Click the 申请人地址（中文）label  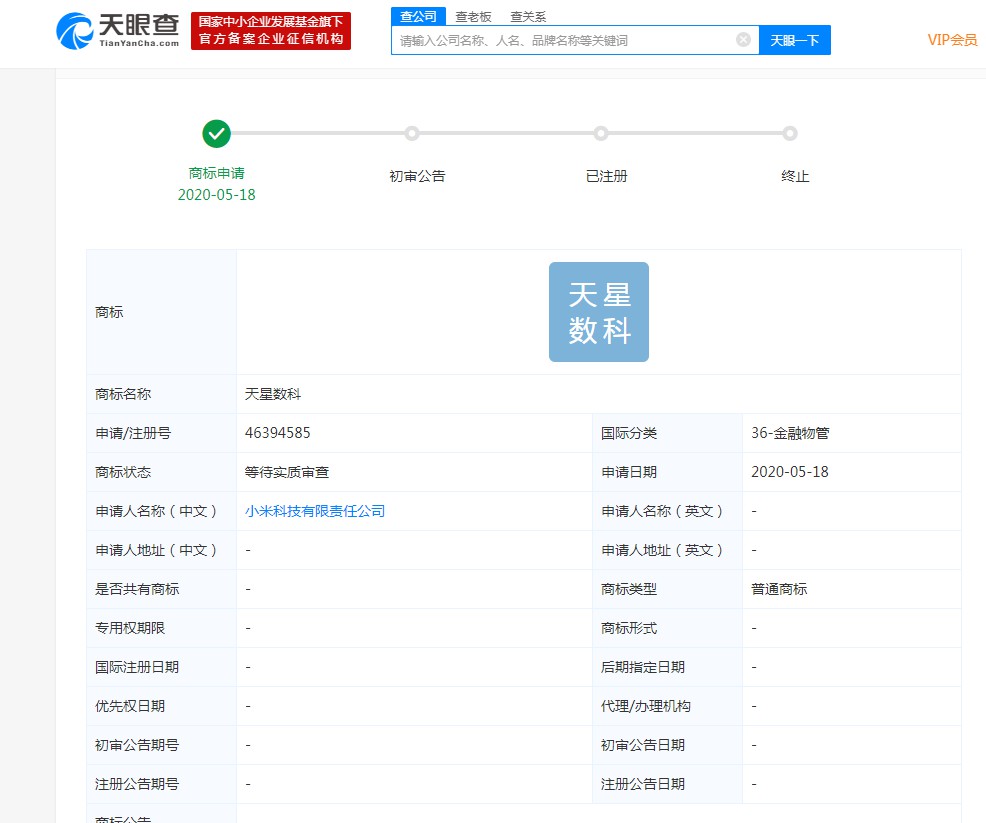pyautogui.click(x=156, y=550)
